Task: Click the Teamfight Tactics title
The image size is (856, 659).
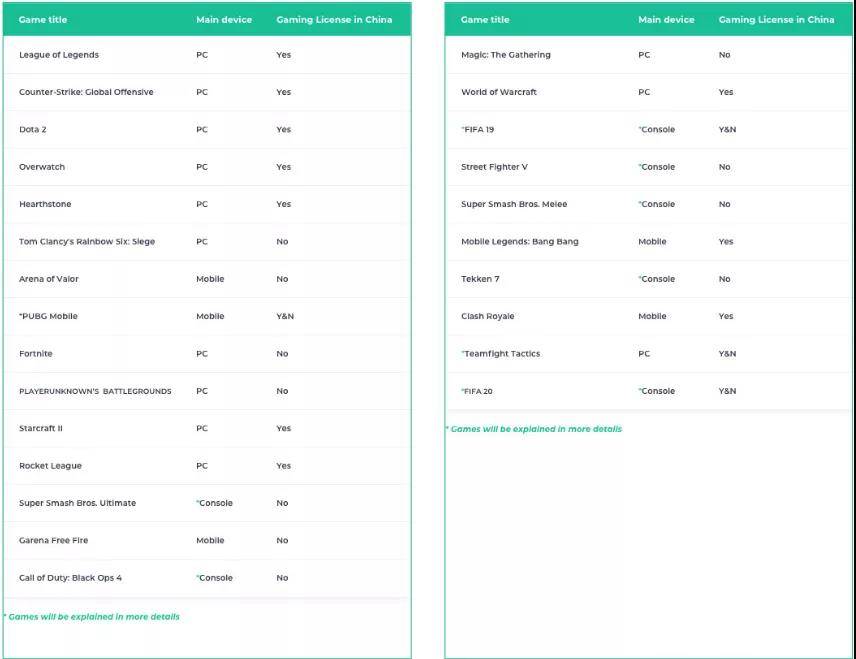Action: 501,353
